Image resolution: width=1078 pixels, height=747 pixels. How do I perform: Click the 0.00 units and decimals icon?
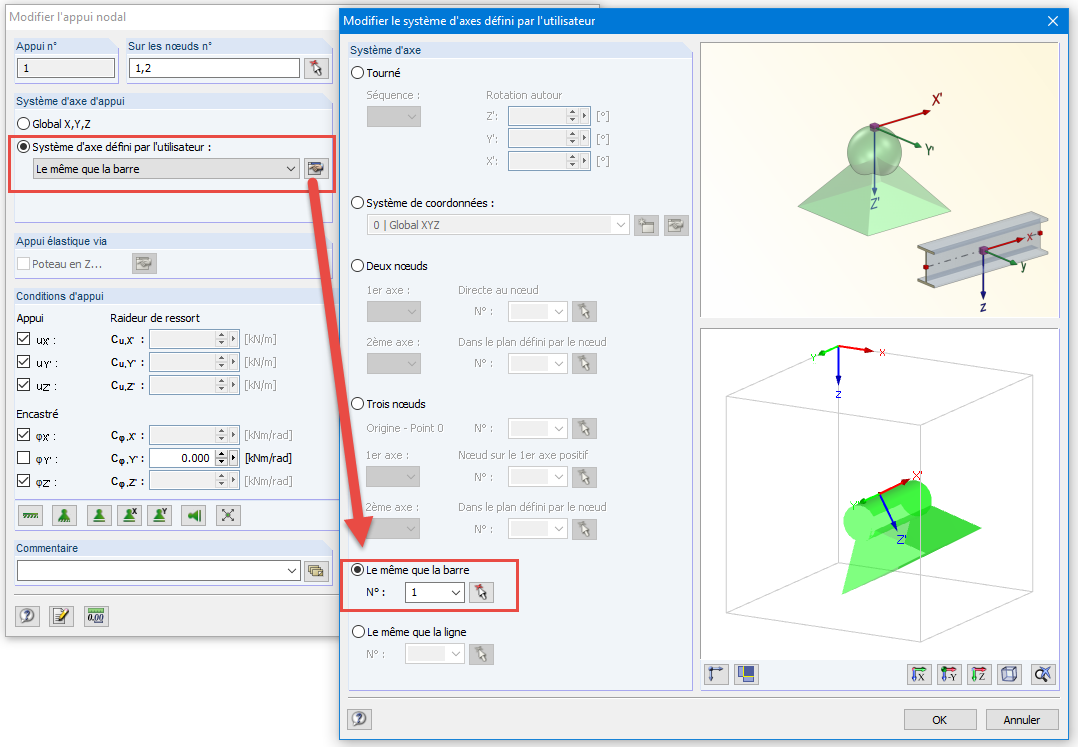(96, 616)
